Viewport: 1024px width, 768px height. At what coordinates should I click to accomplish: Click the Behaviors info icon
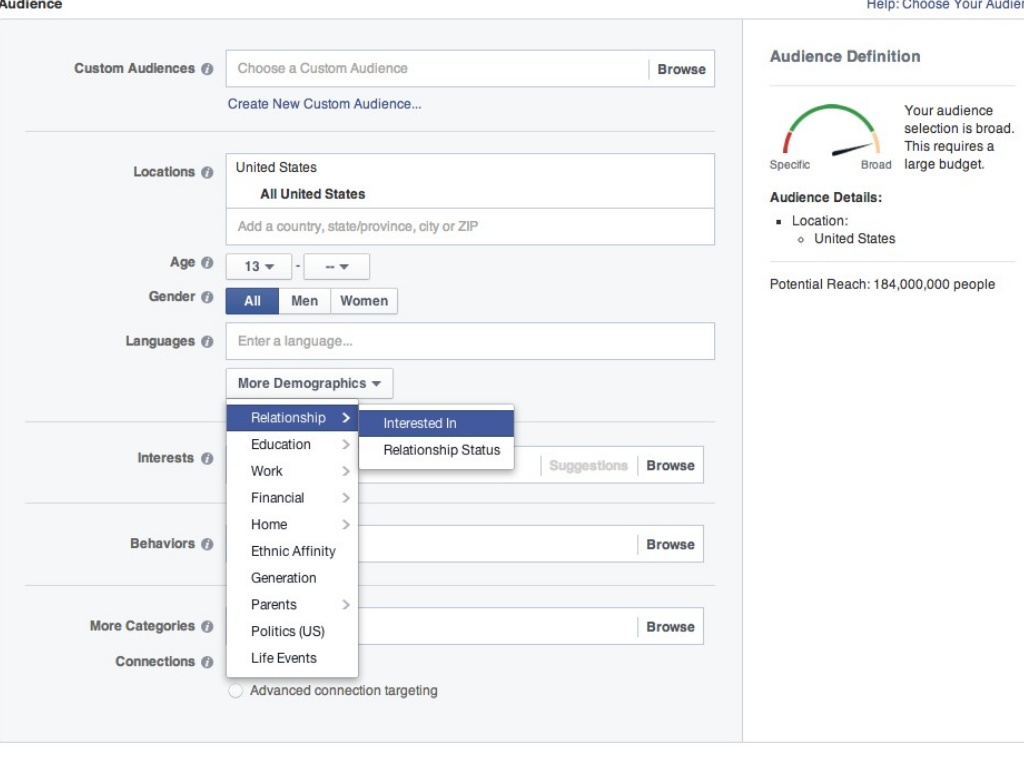[207, 544]
